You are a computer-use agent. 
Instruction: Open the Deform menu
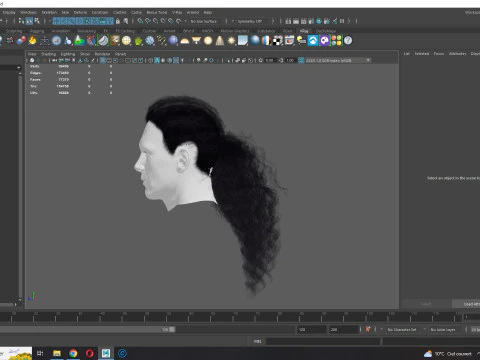[80, 12]
